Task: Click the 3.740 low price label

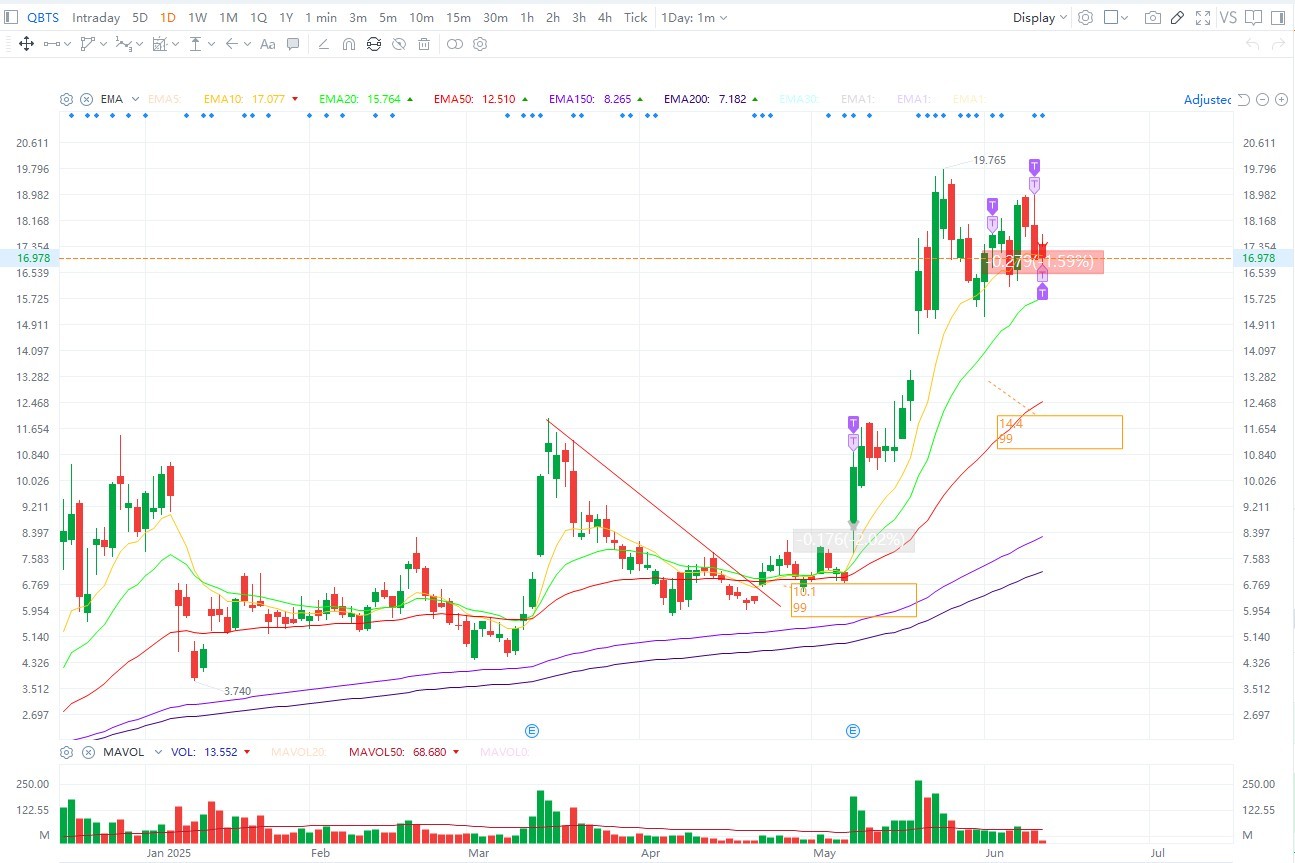Action: coord(237,691)
